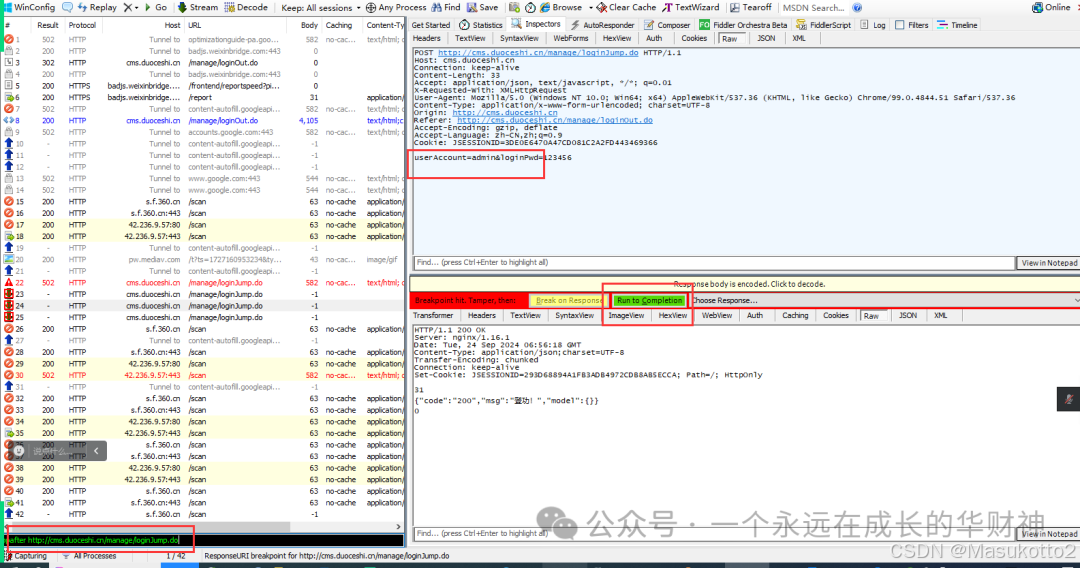Click the request pane View in Notepad button
The height and width of the screenshot is (568, 1080).
[x=1048, y=263]
